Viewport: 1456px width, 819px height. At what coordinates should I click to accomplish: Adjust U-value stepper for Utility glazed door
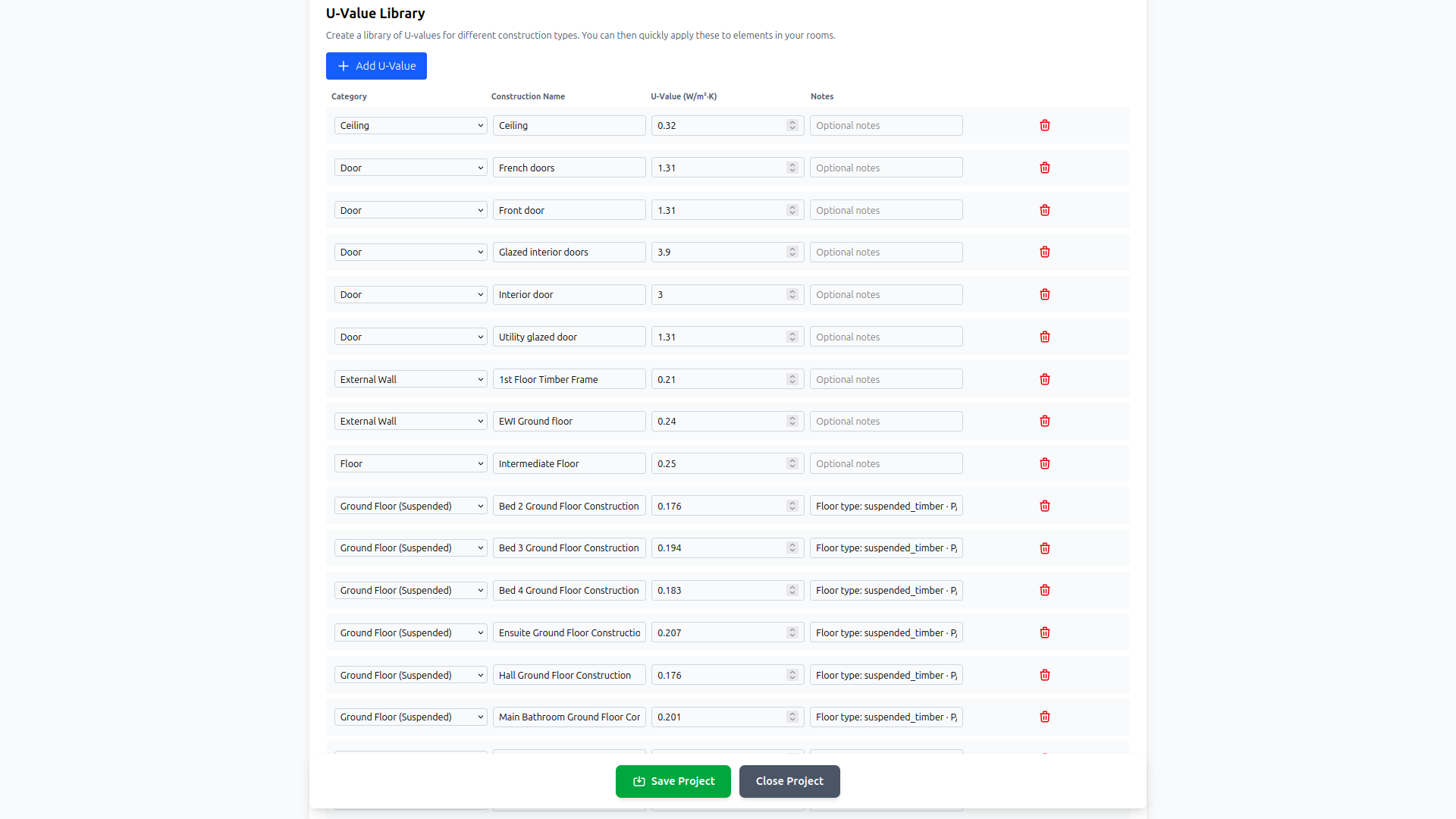click(x=792, y=337)
